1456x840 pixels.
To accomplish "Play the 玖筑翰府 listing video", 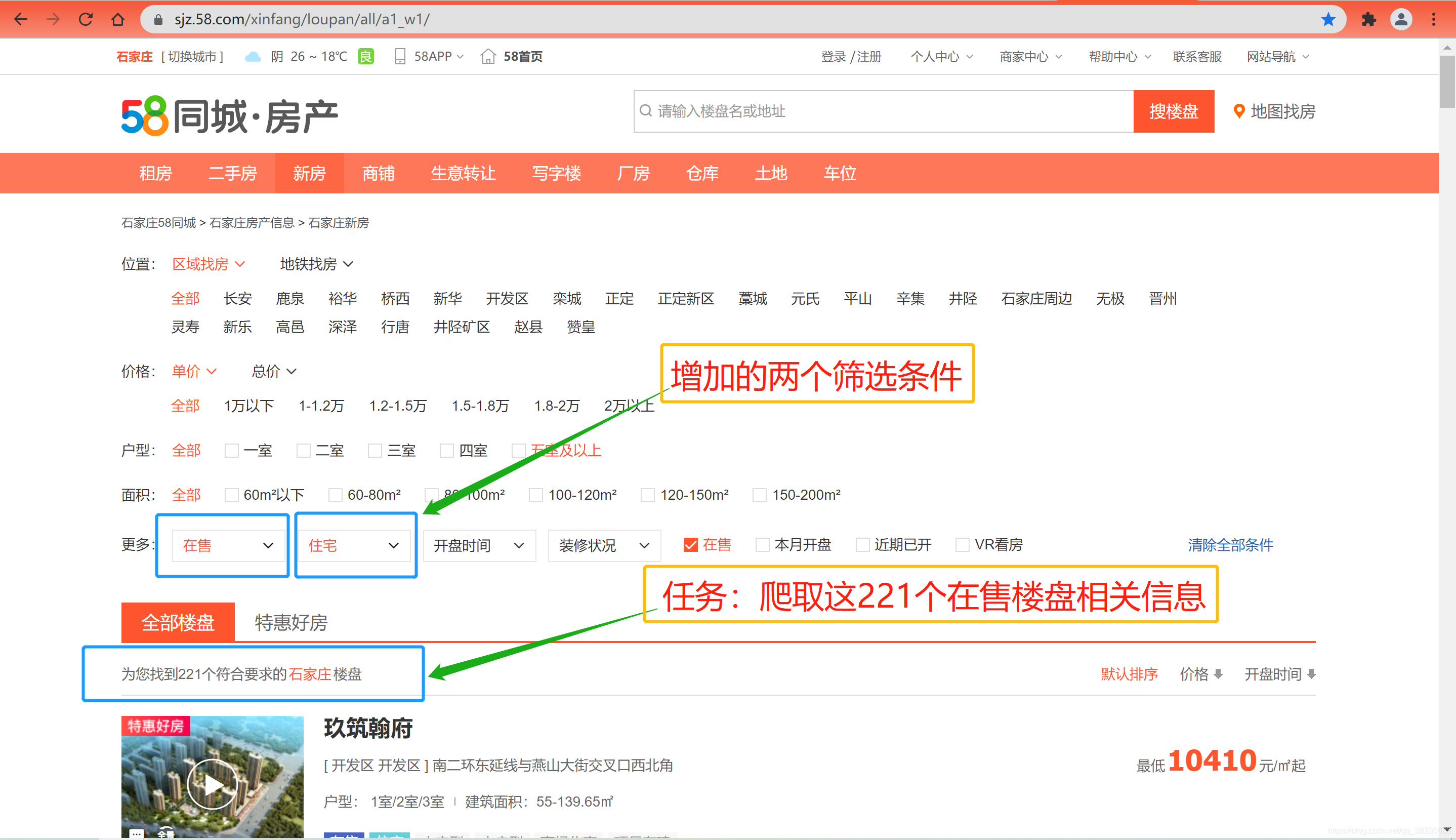I will [212, 783].
